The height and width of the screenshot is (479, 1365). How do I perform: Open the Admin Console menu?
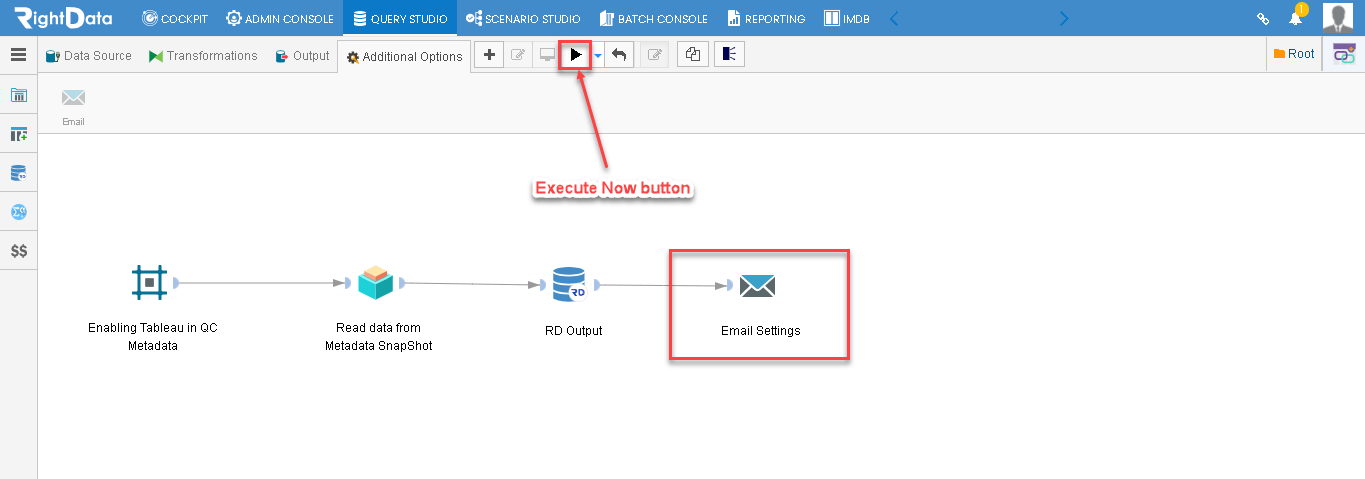click(x=280, y=18)
